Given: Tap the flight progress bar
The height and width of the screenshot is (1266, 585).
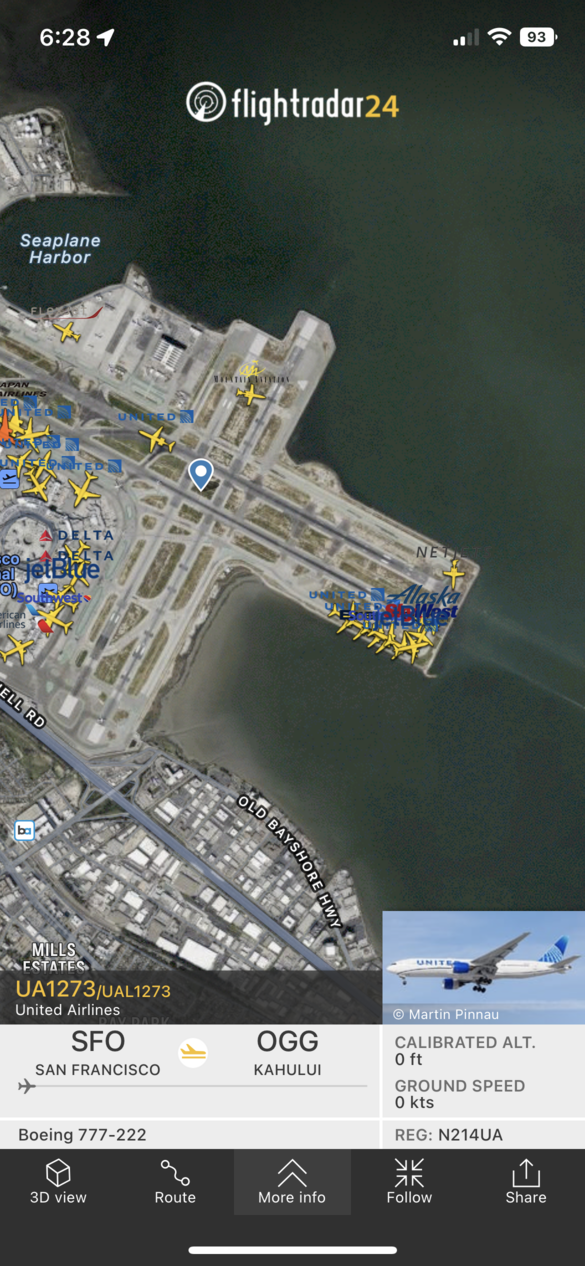Looking at the screenshot, I should (192, 1087).
